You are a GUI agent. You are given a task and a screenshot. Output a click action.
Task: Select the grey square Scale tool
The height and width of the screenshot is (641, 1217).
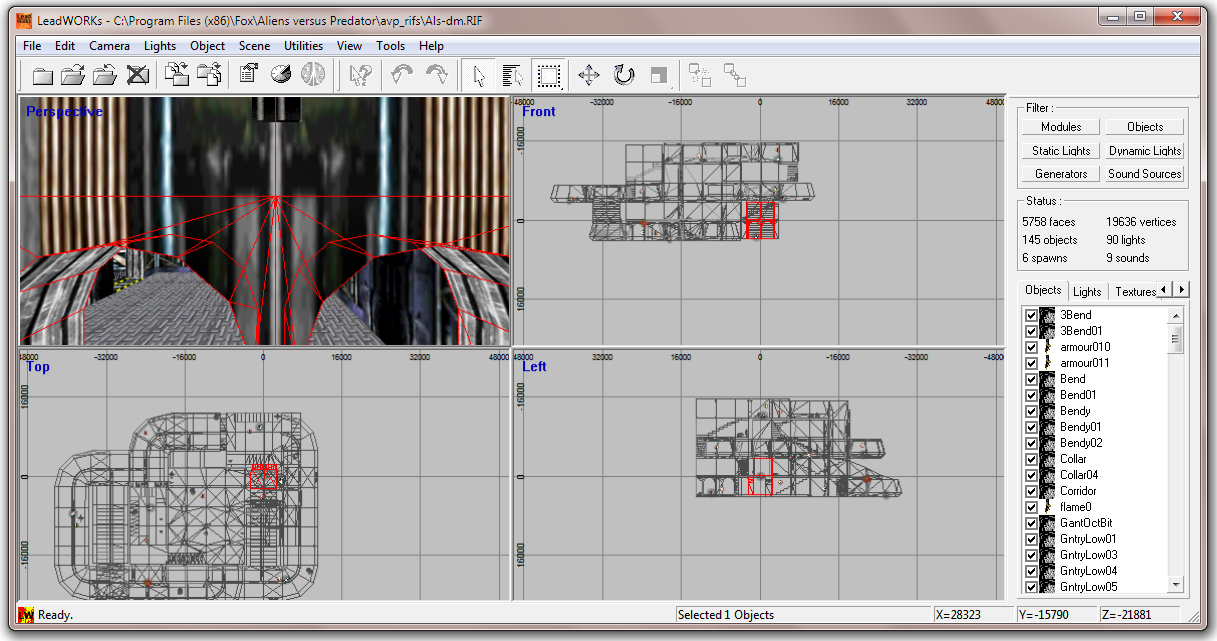[x=658, y=75]
